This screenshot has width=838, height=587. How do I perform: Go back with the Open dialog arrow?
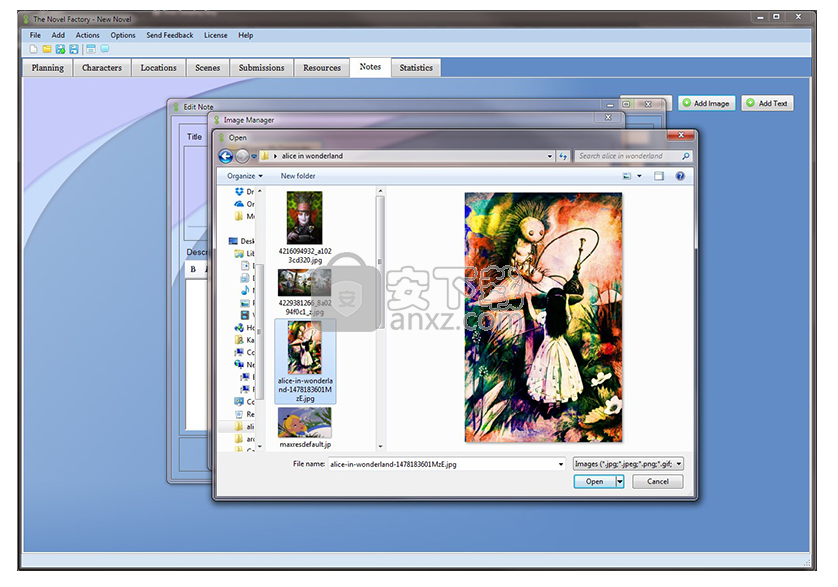point(226,156)
